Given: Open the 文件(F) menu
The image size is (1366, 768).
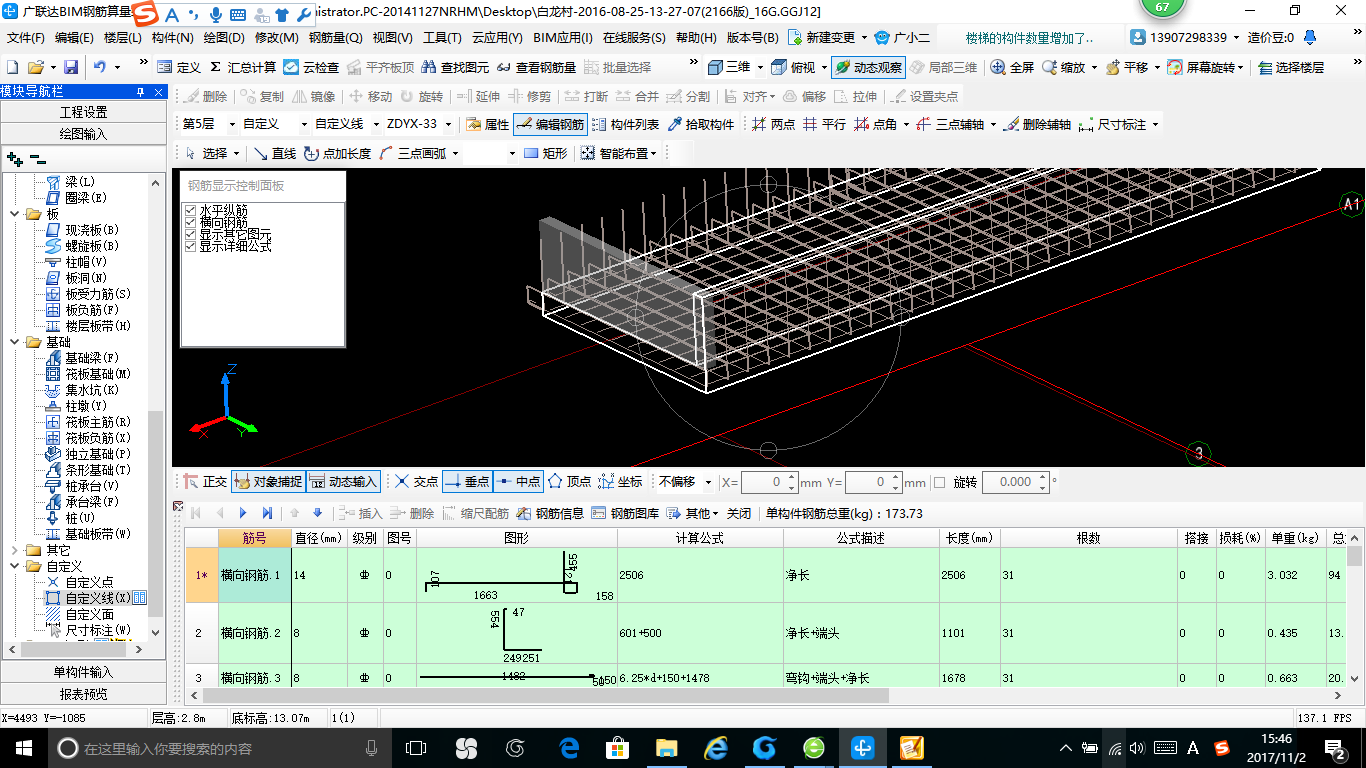Looking at the screenshot, I should (26, 38).
